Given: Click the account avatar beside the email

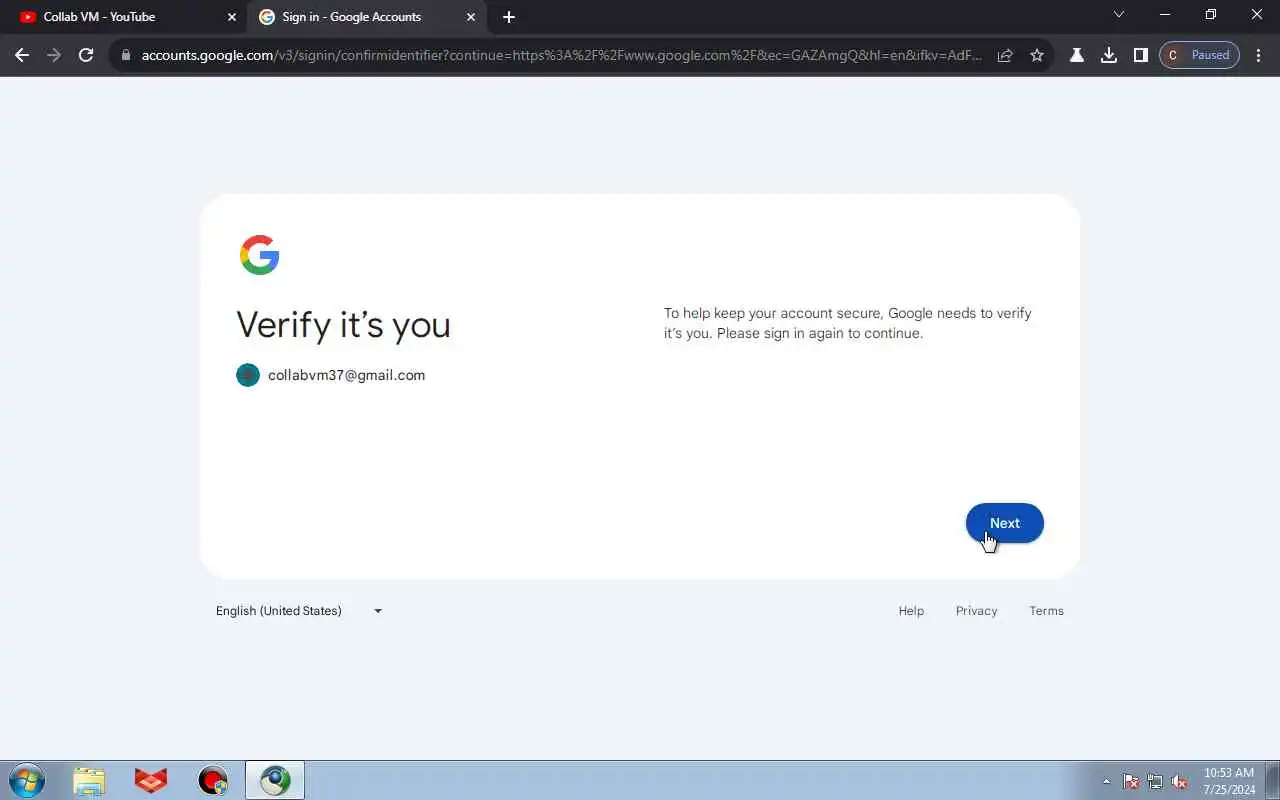Looking at the screenshot, I should (248, 375).
